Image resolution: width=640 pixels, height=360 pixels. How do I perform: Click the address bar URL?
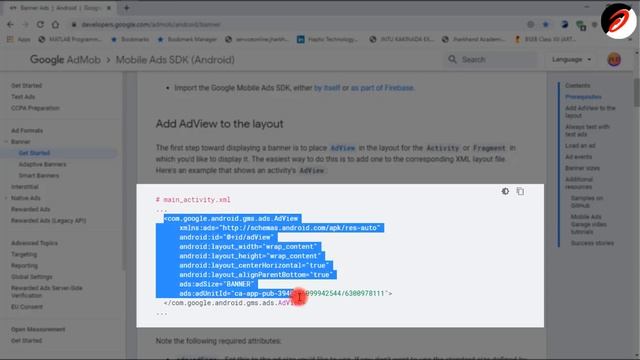point(151,24)
